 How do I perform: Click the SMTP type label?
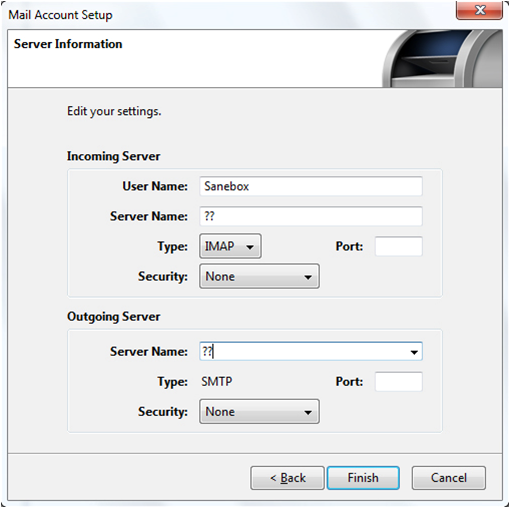tap(217, 381)
